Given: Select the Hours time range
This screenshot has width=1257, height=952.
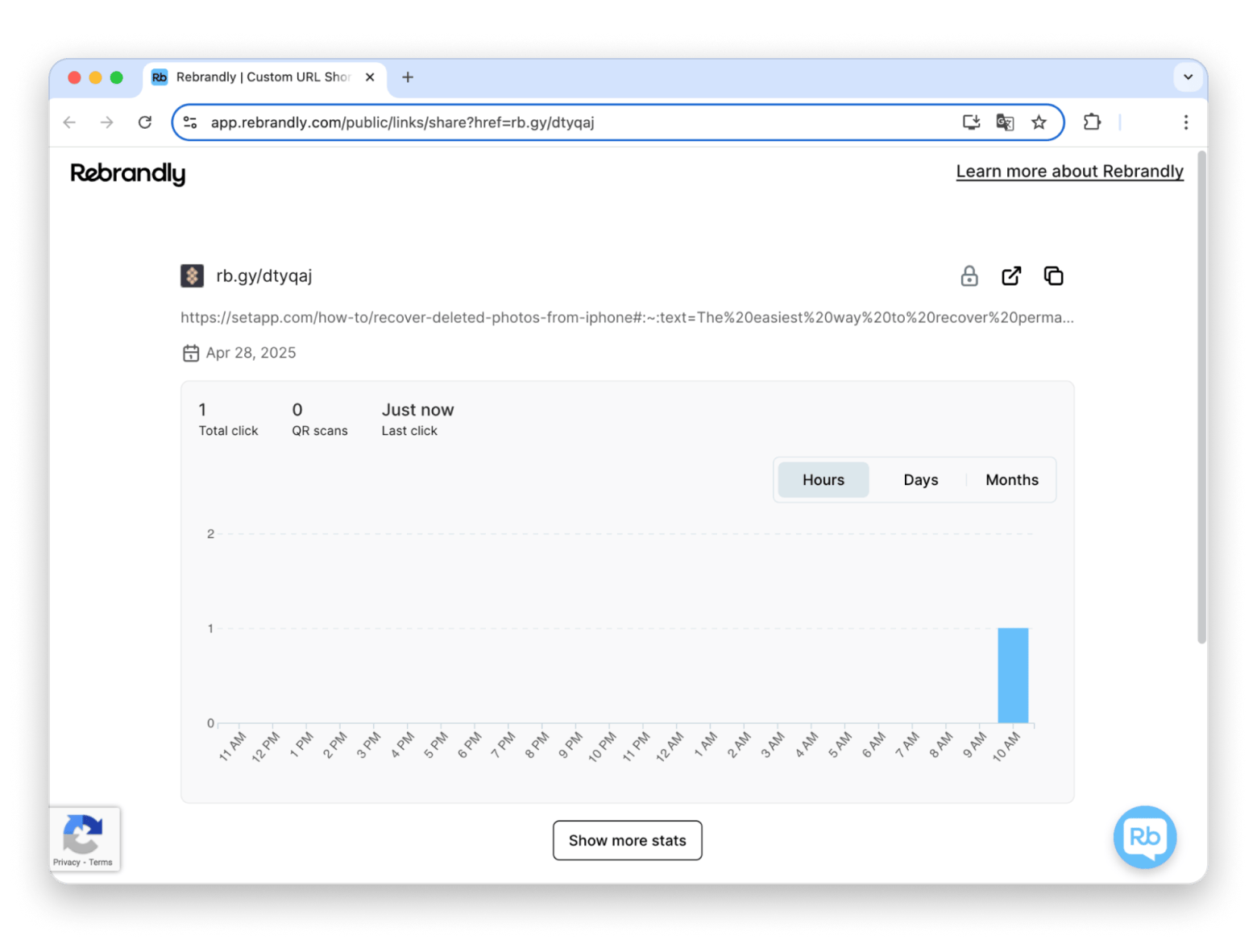Looking at the screenshot, I should click(823, 480).
